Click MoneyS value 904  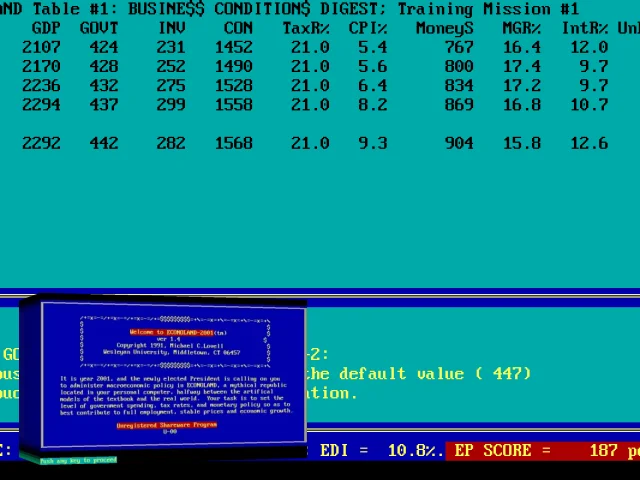(x=459, y=143)
